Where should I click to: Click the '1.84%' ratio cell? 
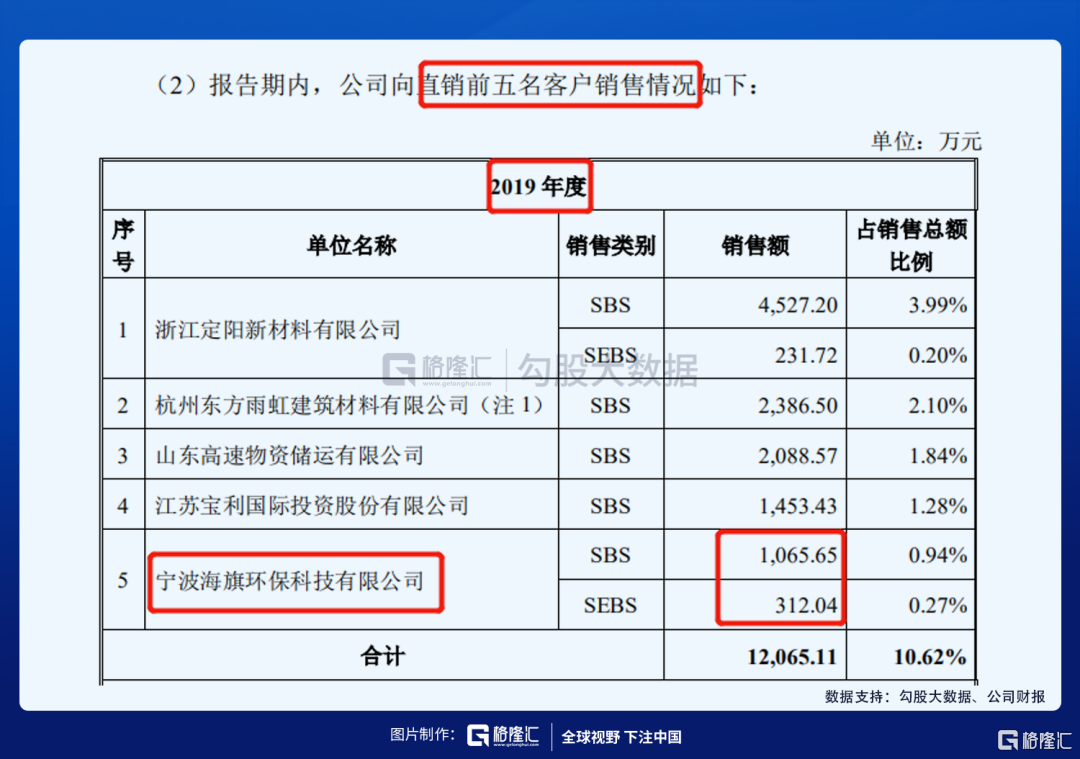pyautogui.click(x=911, y=455)
